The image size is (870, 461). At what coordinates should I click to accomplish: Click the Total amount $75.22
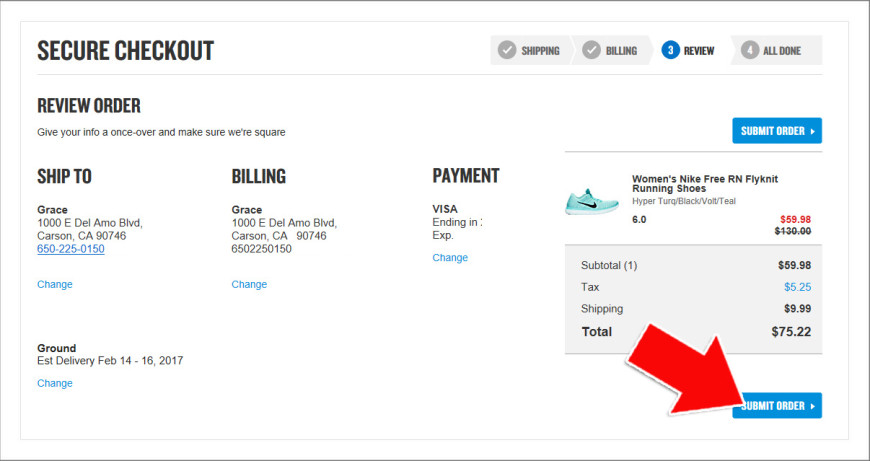tap(791, 332)
